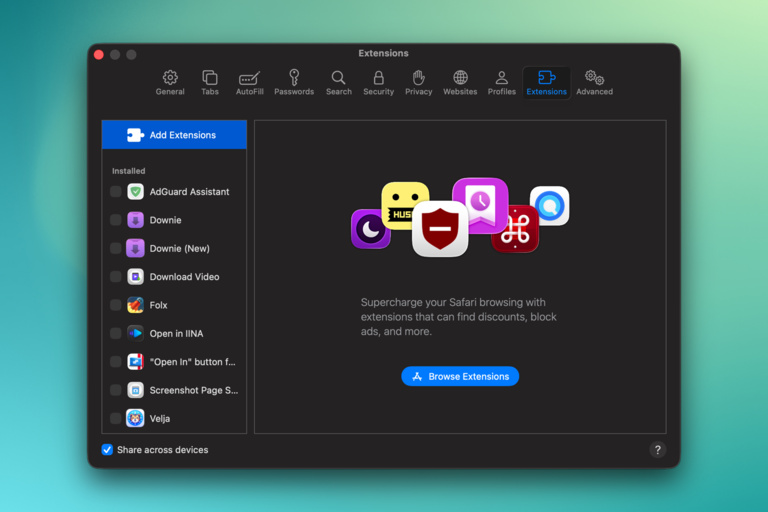Viewport: 768px width, 512px height.
Task: Open the Tabs settings pane
Action: click(x=210, y=82)
